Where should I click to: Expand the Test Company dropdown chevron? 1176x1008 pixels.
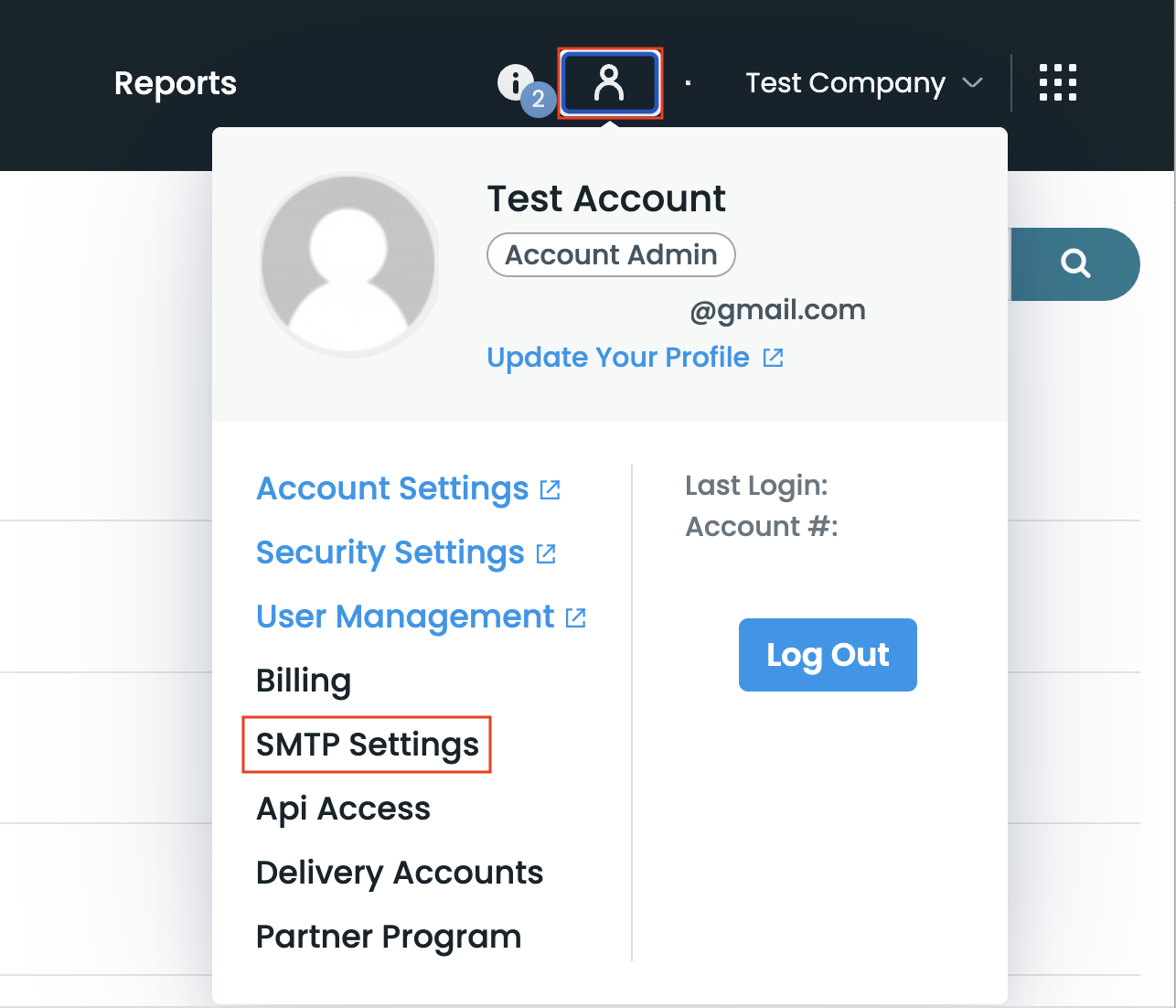click(973, 83)
